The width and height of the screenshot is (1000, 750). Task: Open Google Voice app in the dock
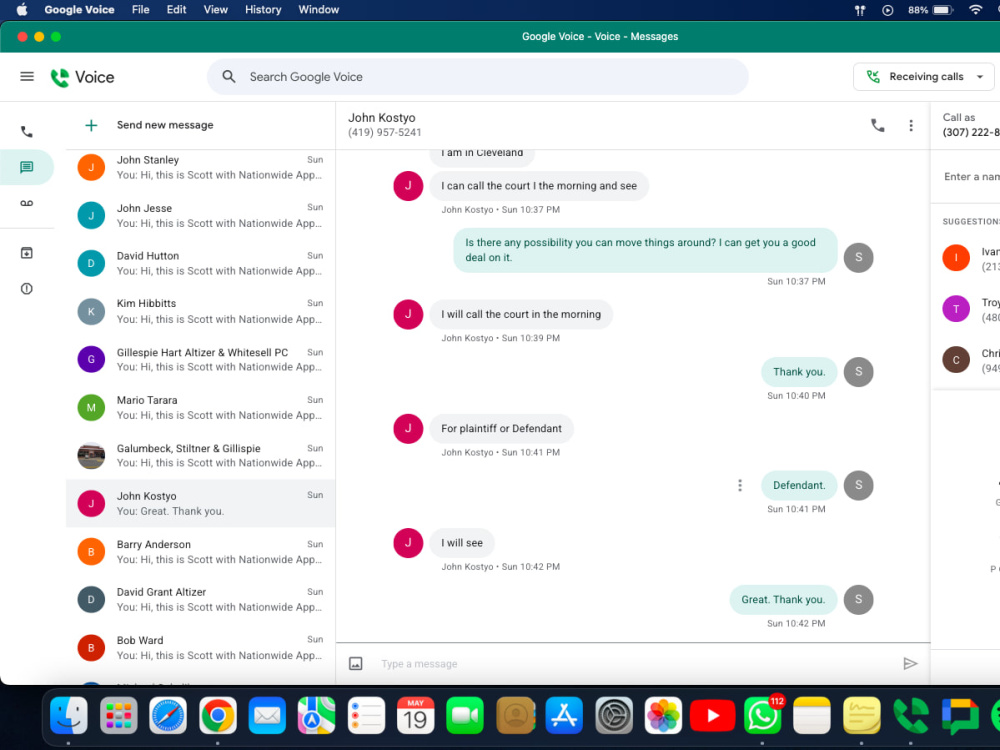911,716
